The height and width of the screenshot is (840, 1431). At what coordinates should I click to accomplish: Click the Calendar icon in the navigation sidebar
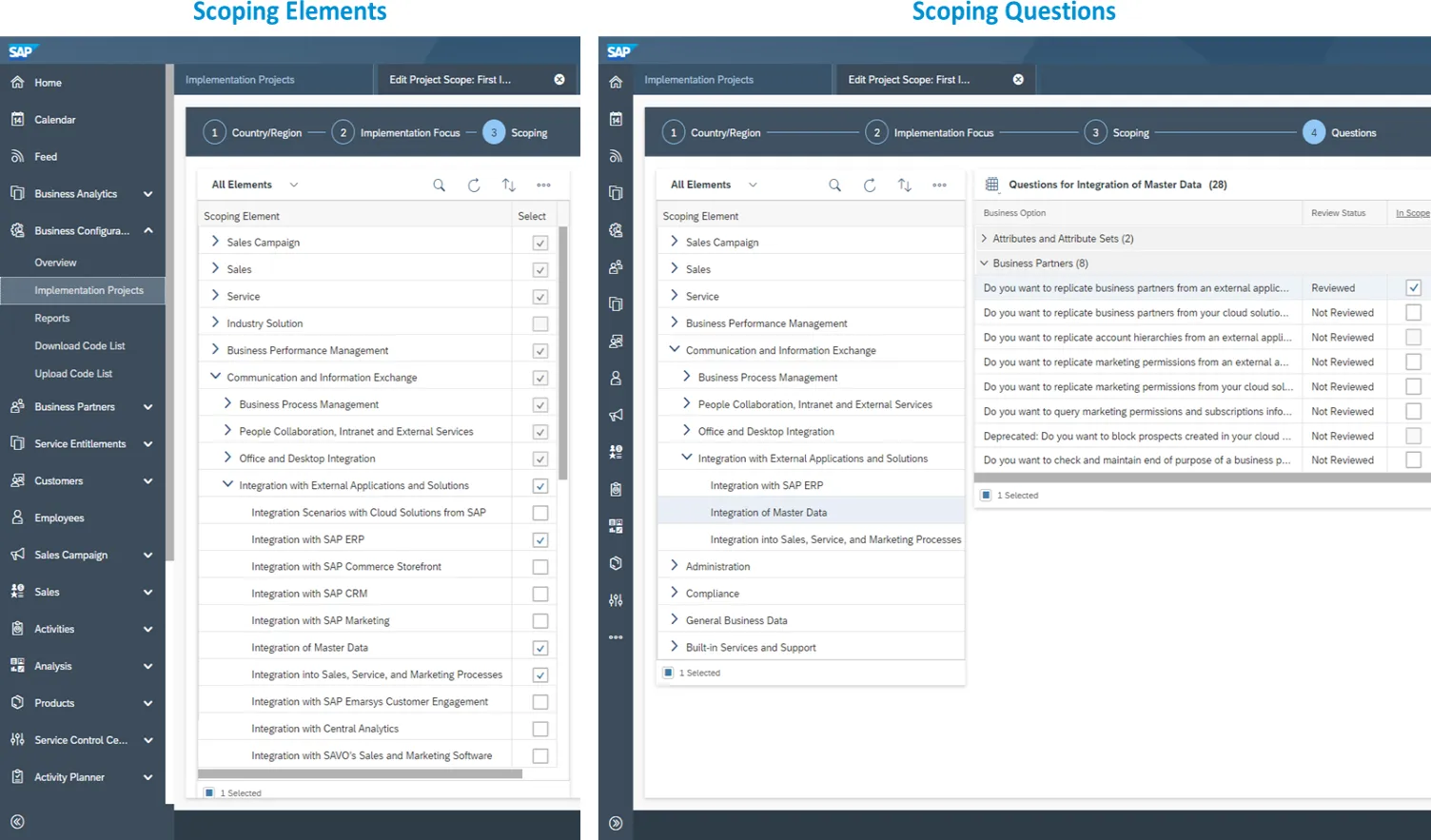[x=16, y=119]
